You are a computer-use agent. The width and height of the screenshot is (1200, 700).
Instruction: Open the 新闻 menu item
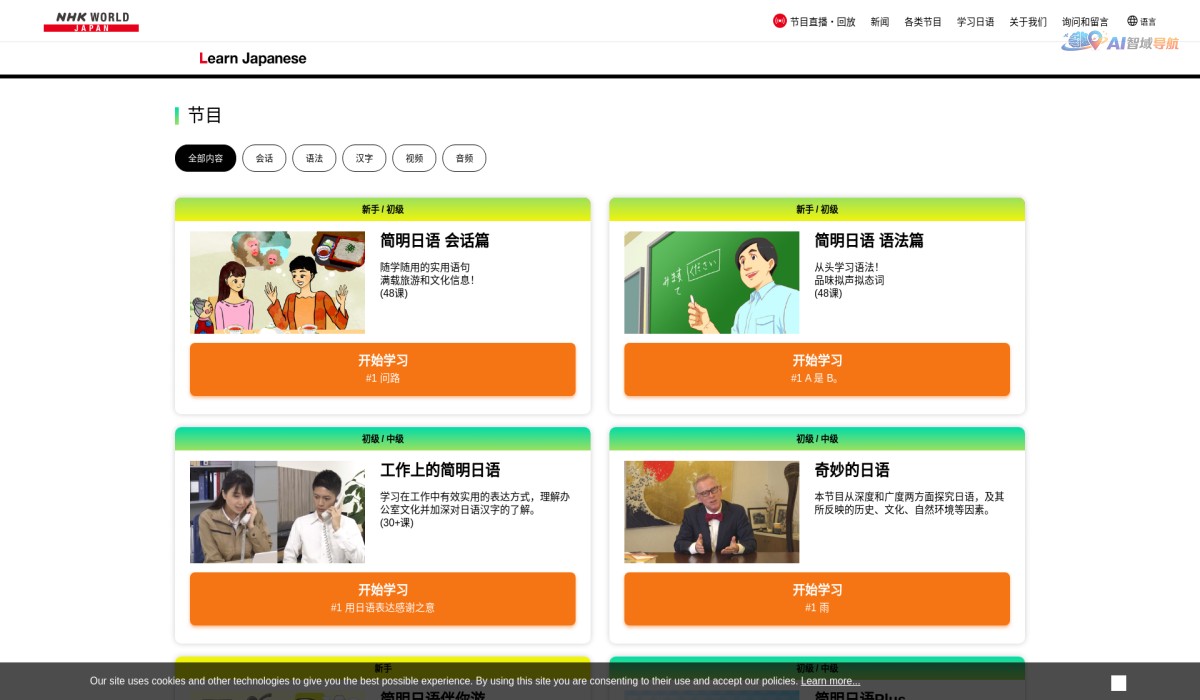[879, 21]
